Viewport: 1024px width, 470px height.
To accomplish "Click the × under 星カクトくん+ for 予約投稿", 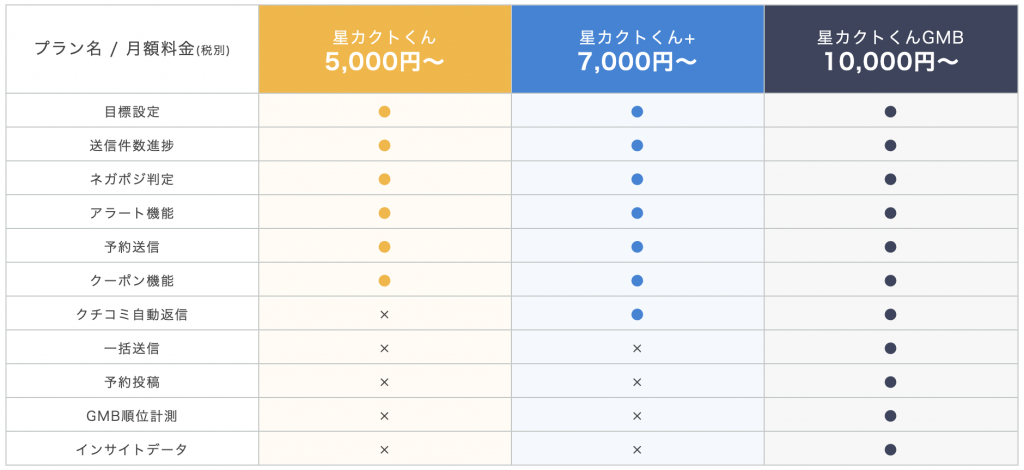I will (x=637, y=382).
